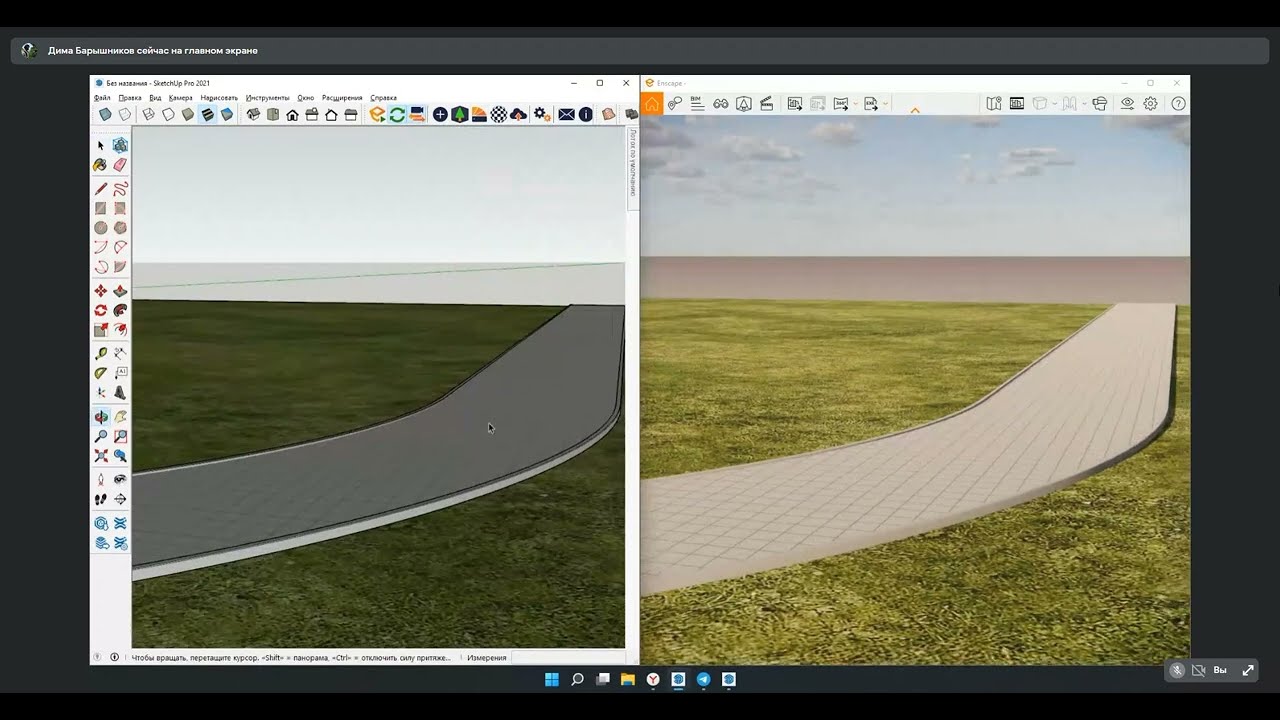This screenshot has width=1280, height=720.
Task: Open Enscape Visual Settings eye icon
Action: (1127, 103)
